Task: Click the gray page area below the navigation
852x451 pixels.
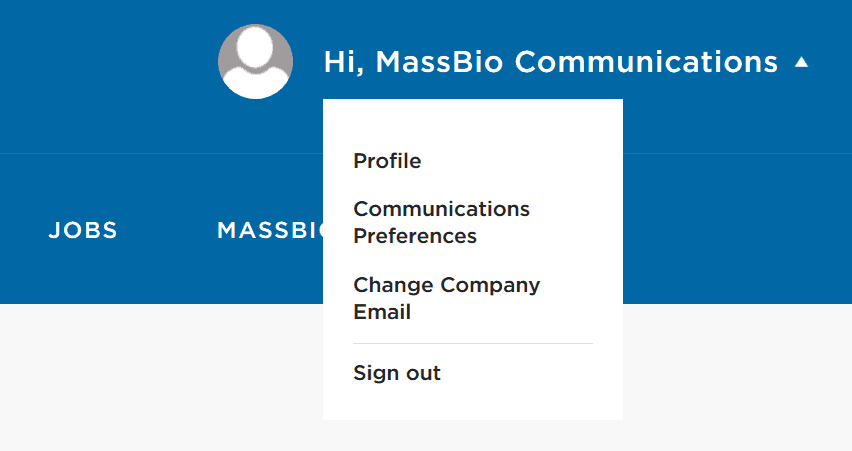Action: click(x=161, y=377)
